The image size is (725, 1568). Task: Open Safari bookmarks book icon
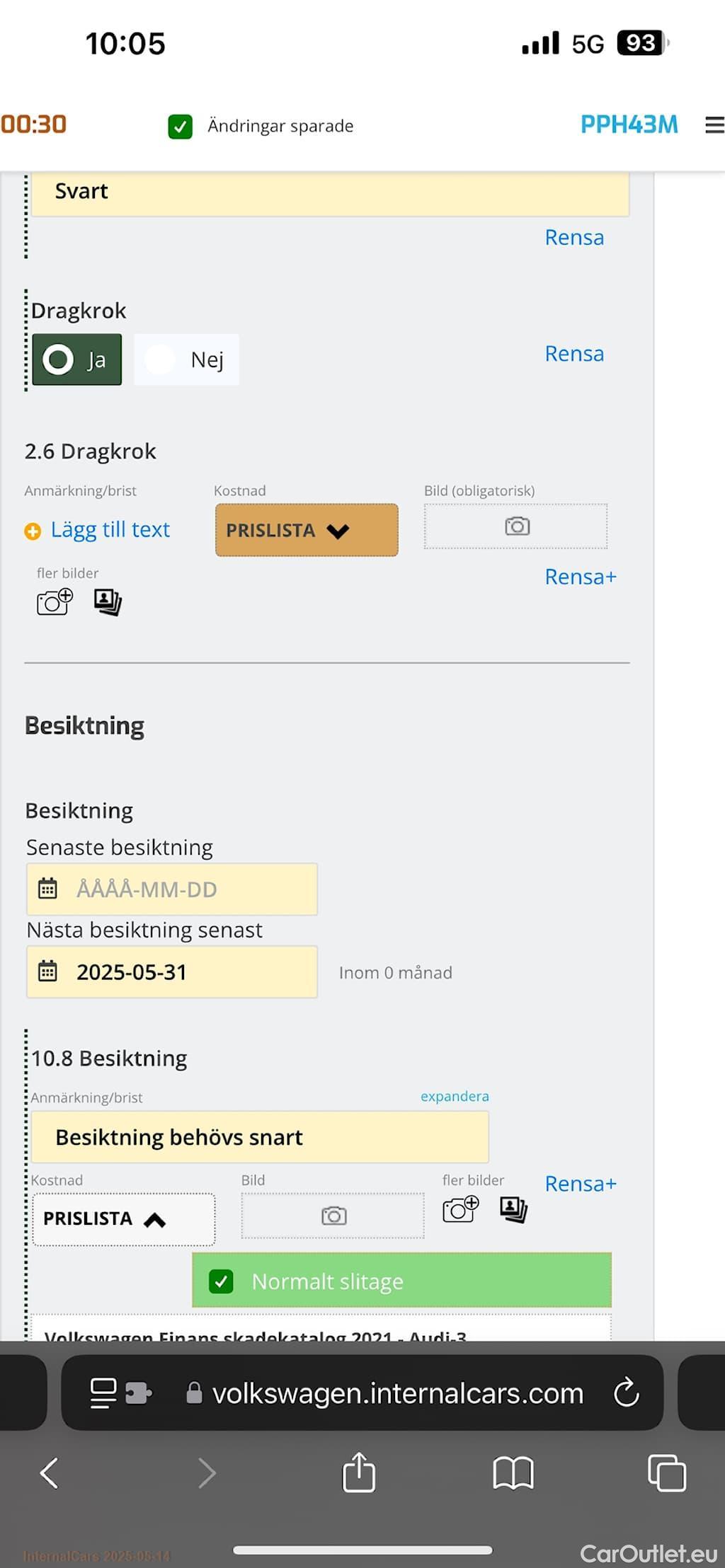(513, 1473)
